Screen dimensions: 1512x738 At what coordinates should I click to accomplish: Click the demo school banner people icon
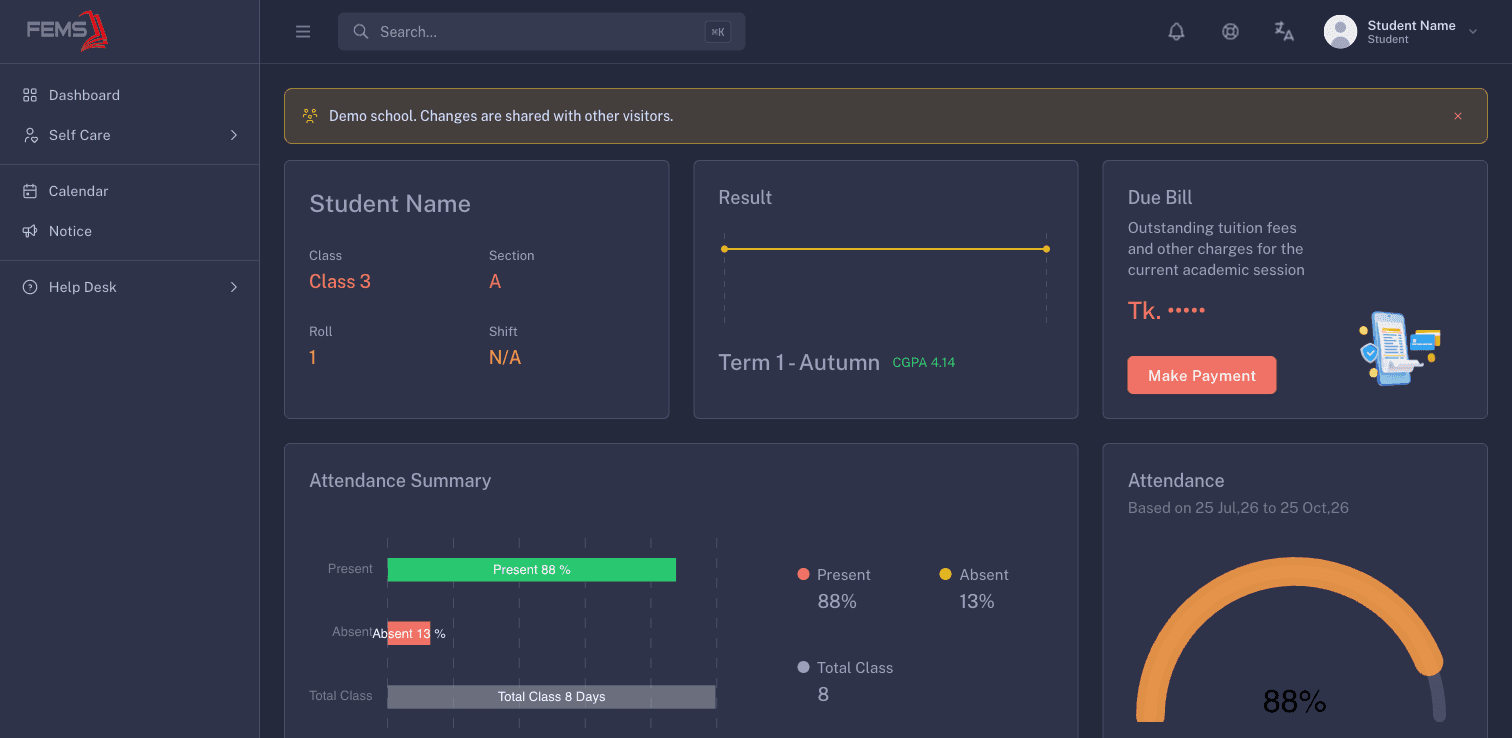pyautogui.click(x=310, y=116)
